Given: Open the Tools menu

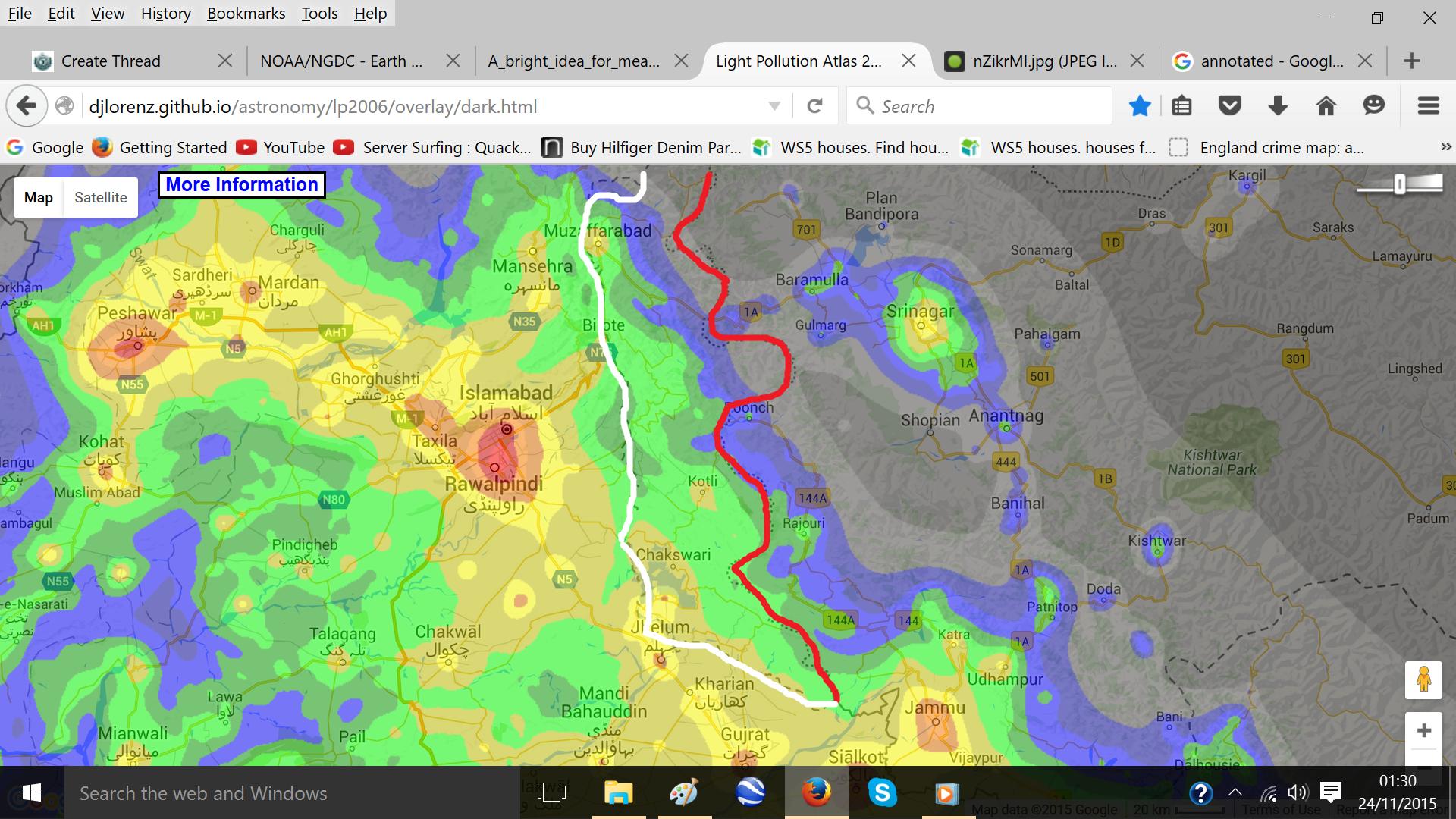Looking at the screenshot, I should point(319,14).
